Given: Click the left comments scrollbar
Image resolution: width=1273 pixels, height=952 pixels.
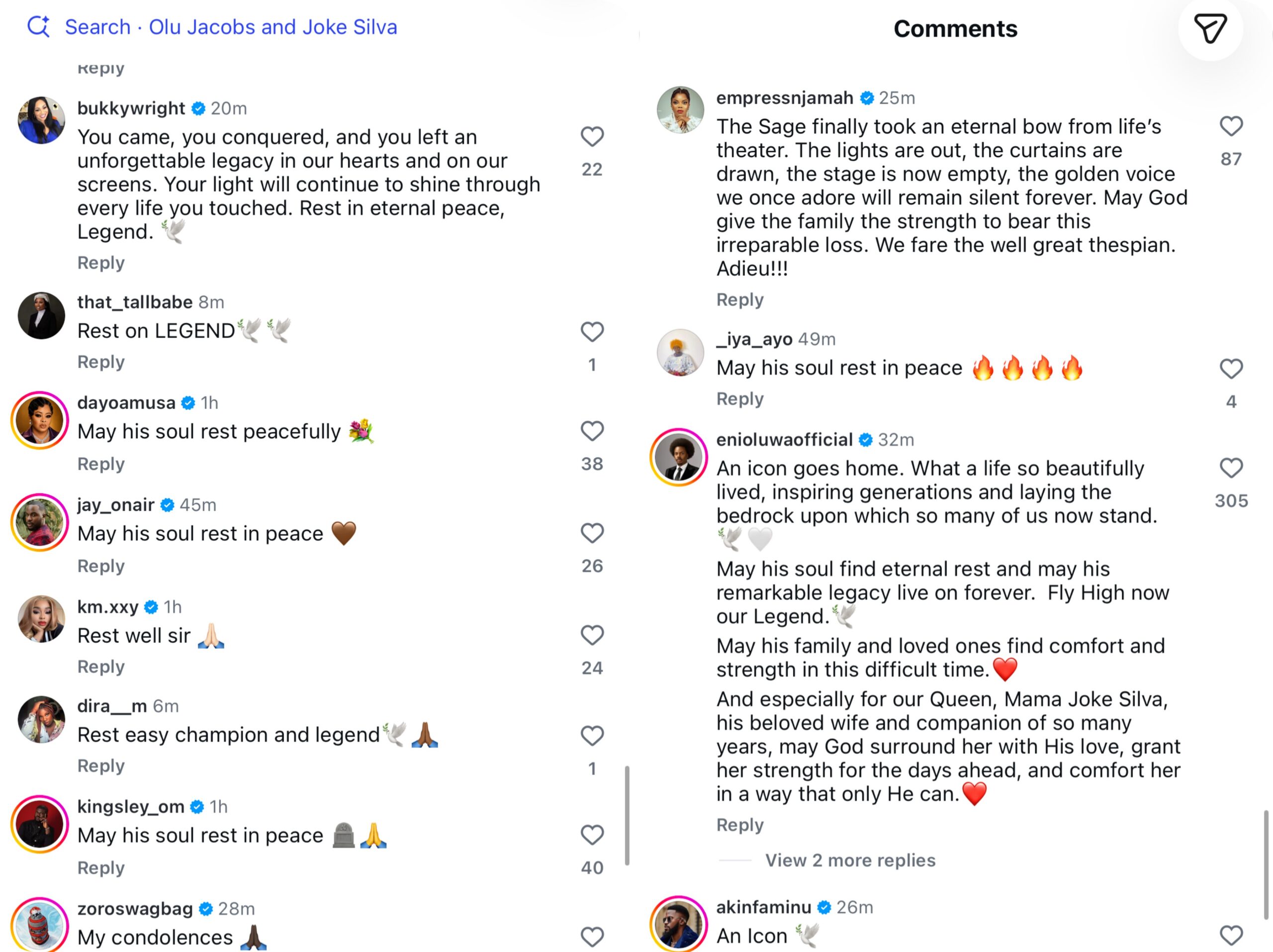Looking at the screenshot, I should 627,815.
